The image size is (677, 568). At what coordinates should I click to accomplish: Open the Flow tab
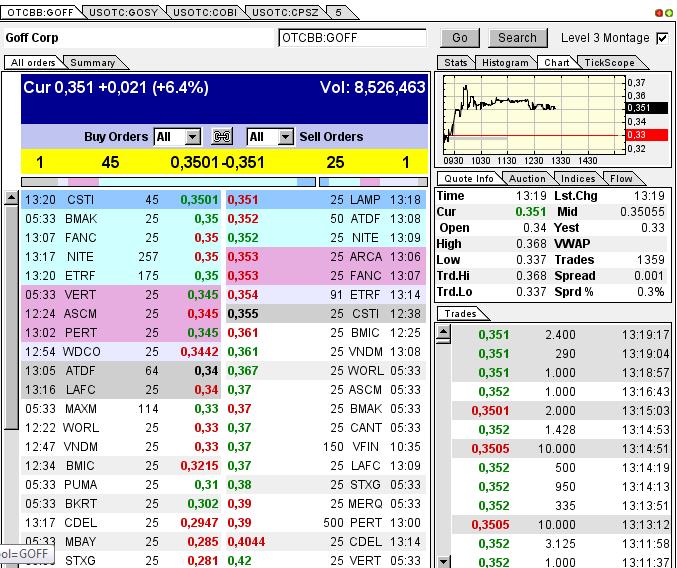click(621, 178)
